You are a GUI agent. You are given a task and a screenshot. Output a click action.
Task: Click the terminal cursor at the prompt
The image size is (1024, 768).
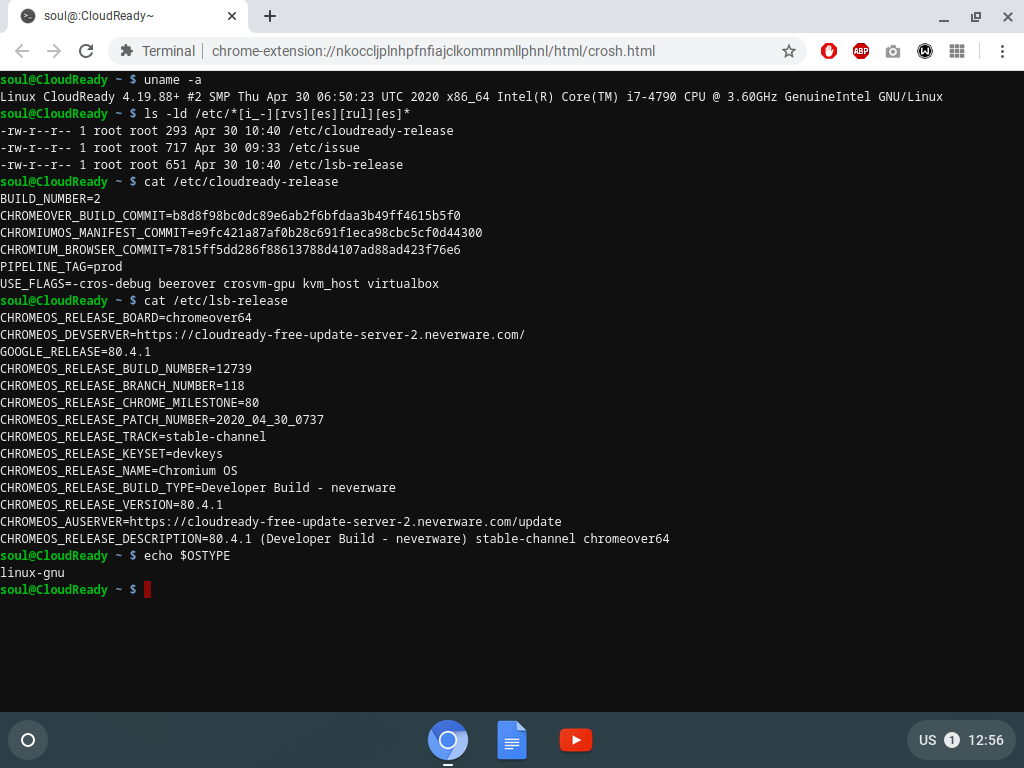point(148,590)
